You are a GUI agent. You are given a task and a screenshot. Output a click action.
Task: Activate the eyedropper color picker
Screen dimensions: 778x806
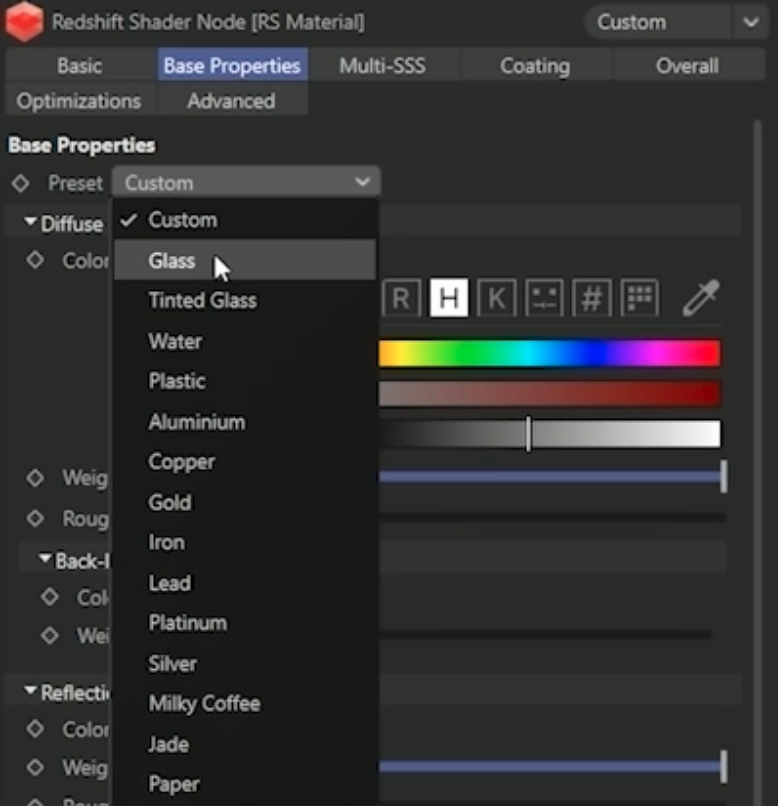[x=701, y=298]
